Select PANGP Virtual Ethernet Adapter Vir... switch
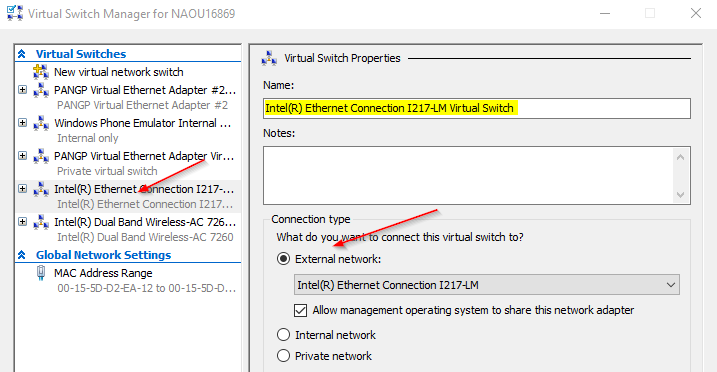This screenshot has width=717, height=372. (x=144, y=156)
